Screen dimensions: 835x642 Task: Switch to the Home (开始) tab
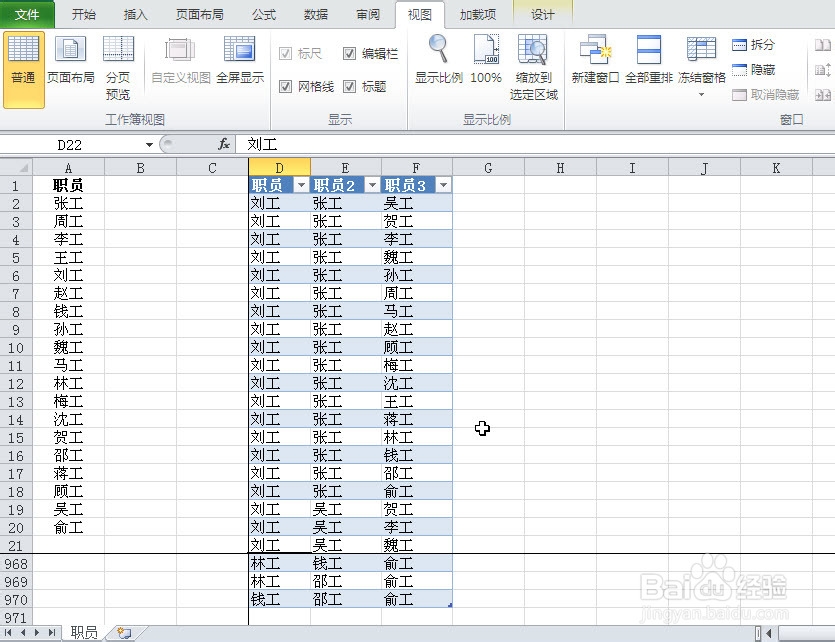[84, 14]
